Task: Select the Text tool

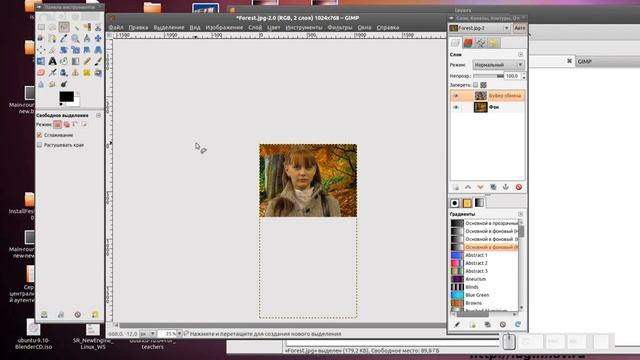Action: [53, 61]
